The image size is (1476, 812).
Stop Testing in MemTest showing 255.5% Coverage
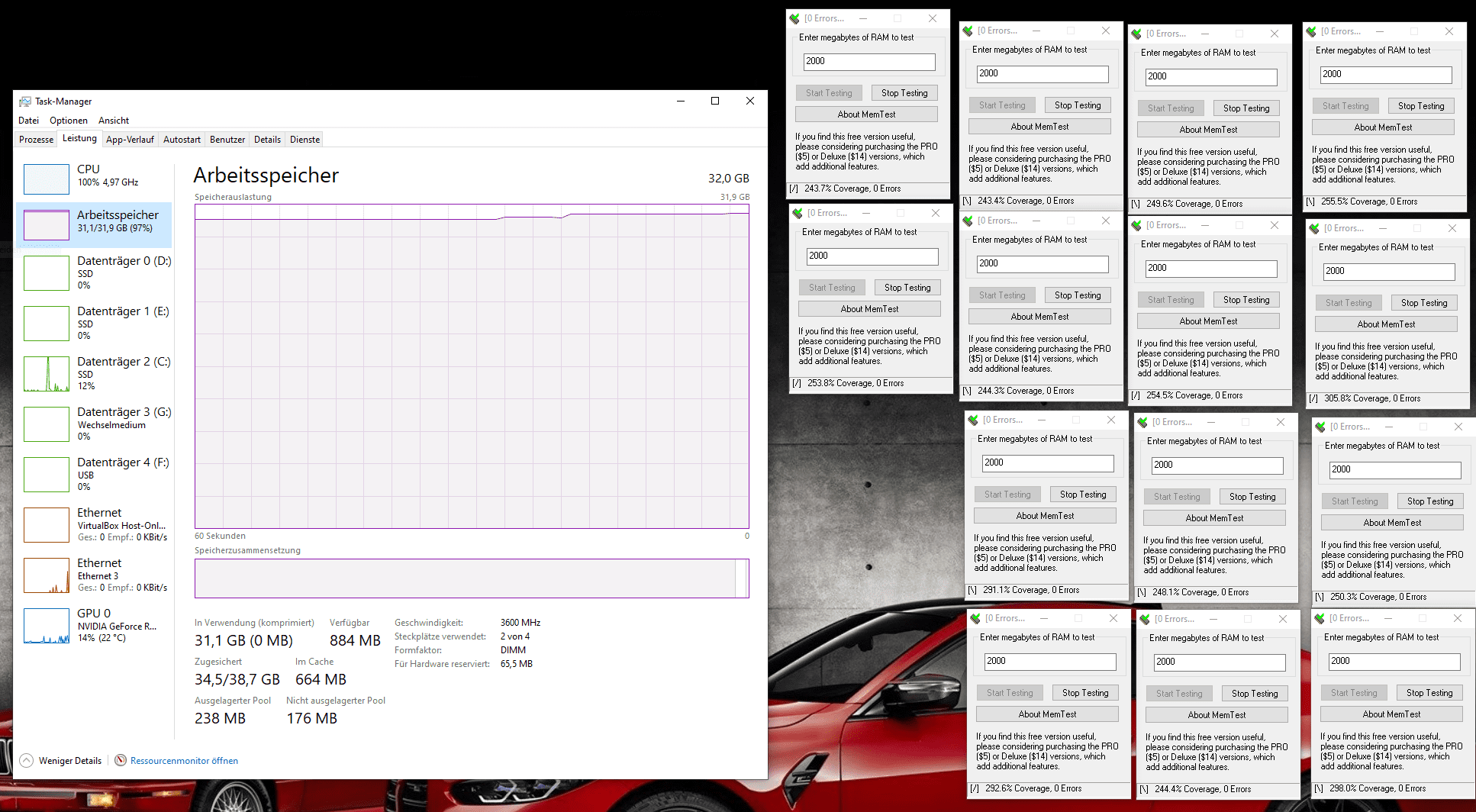1421,106
